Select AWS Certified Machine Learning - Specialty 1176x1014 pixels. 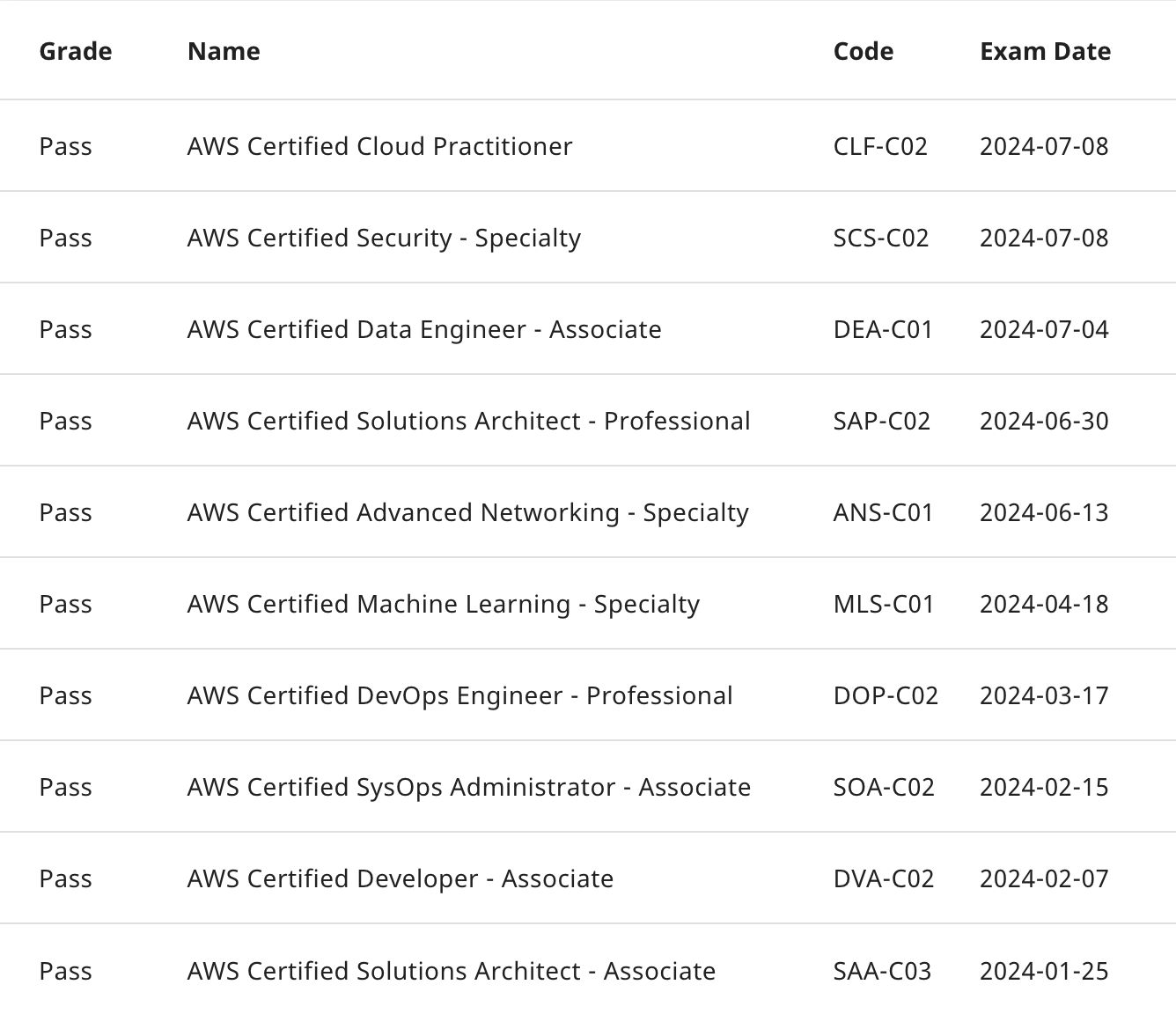click(x=444, y=604)
